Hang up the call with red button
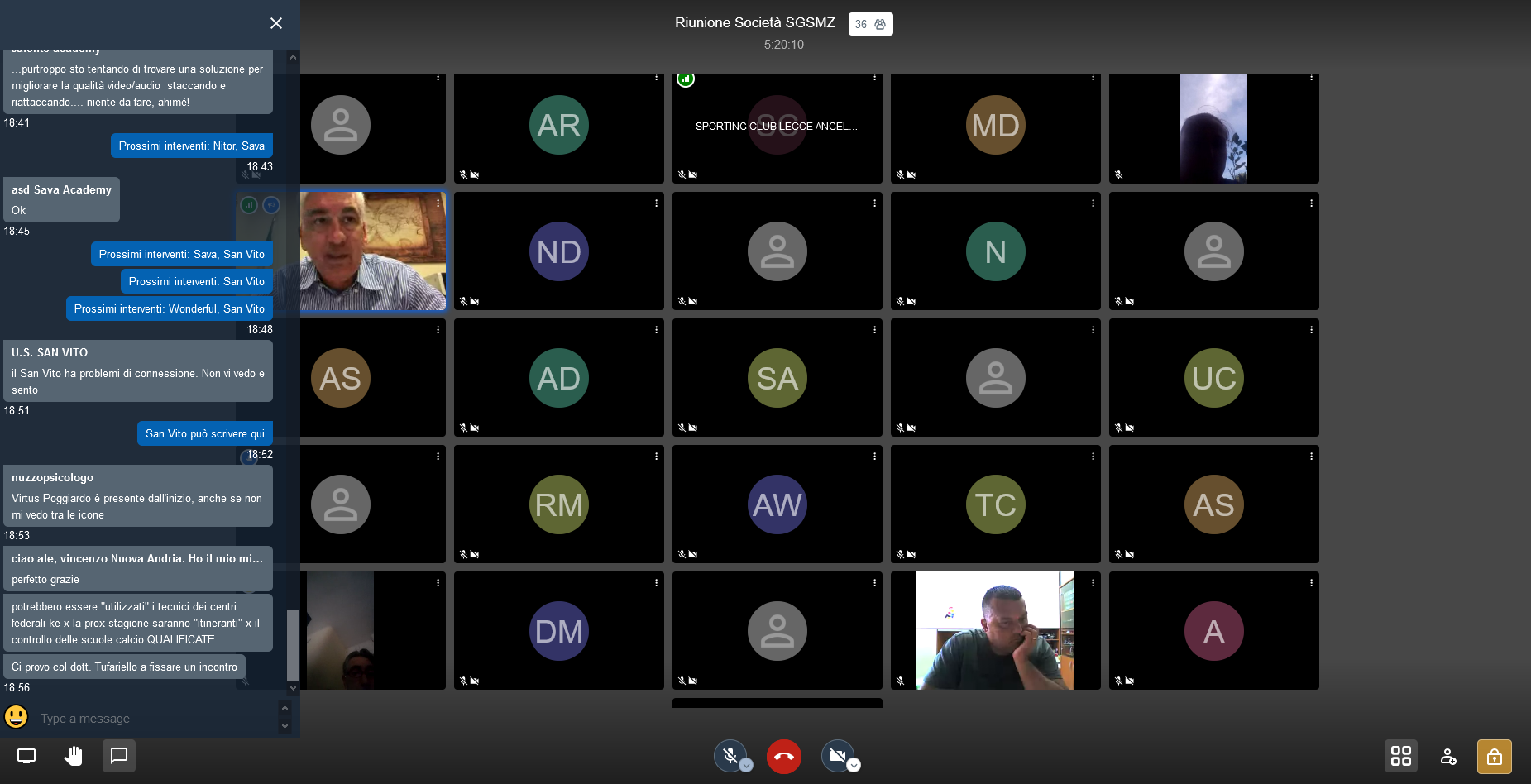Screen dimensions: 1531x784 click(x=783, y=756)
